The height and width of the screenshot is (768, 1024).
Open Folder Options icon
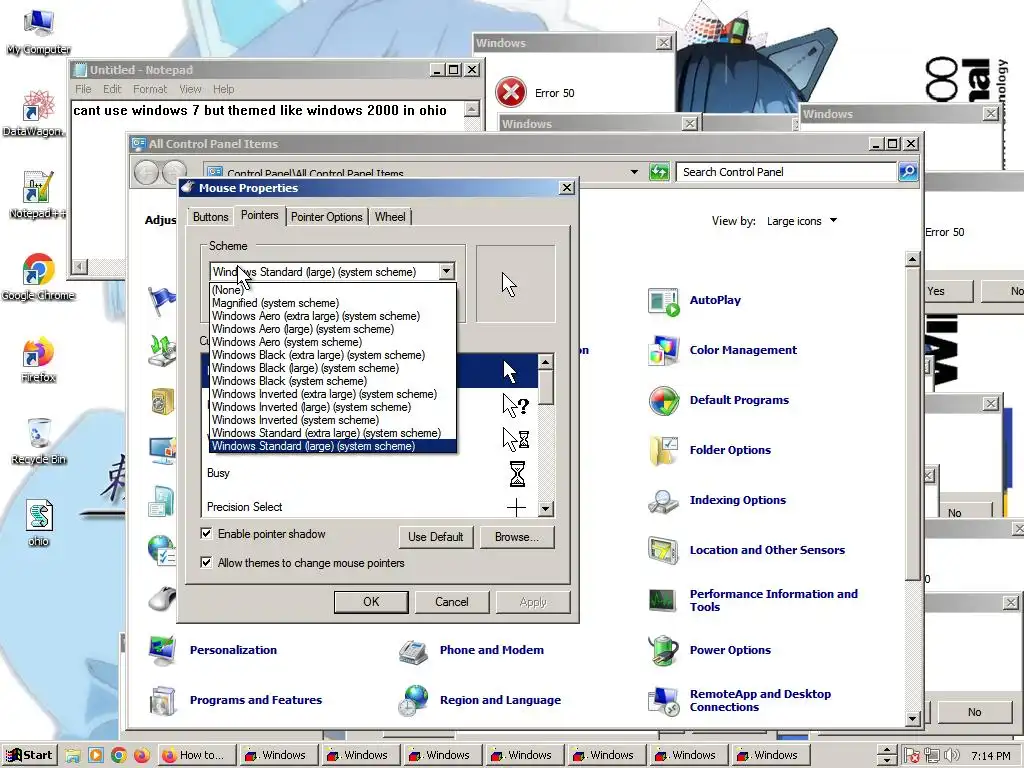tap(664, 450)
